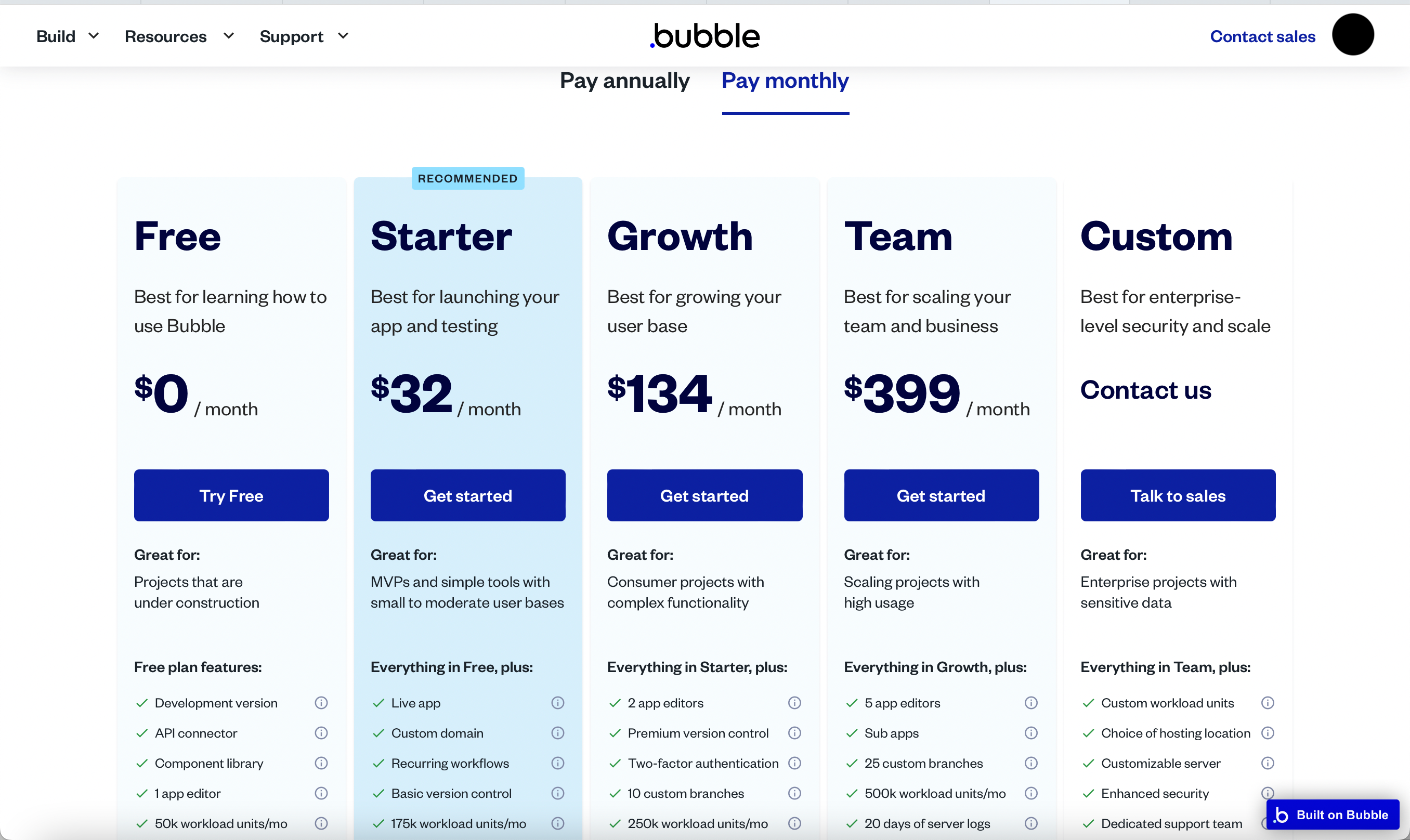This screenshot has height=840, width=1410.
Task: Click Contact sales link in header
Action: (1262, 36)
